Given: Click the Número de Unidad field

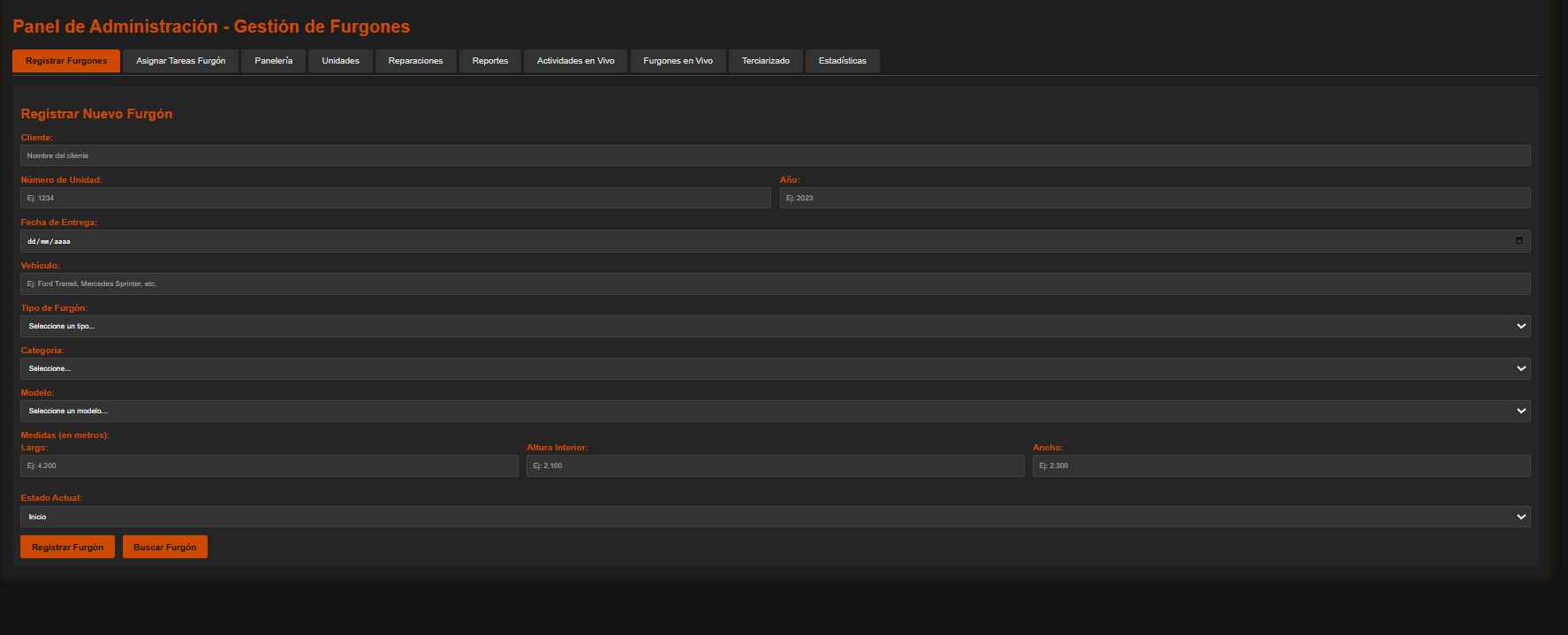Looking at the screenshot, I should [395, 198].
